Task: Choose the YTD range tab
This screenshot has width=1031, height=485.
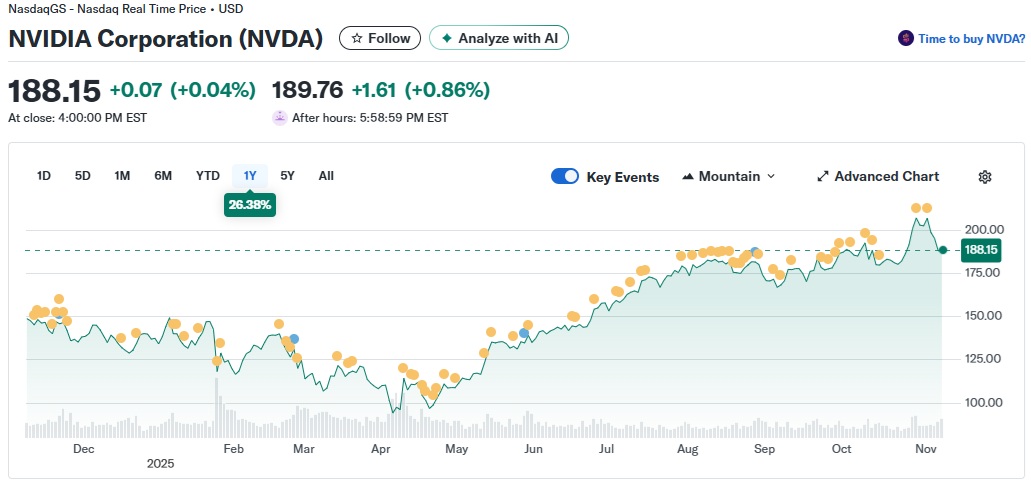Action: coord(207,176)
